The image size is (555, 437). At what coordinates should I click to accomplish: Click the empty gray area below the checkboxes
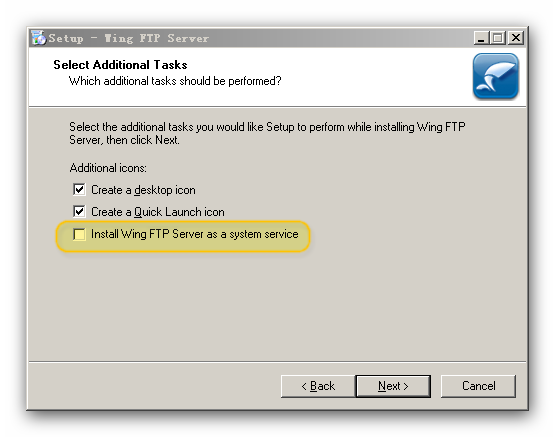tap(278, 304)
